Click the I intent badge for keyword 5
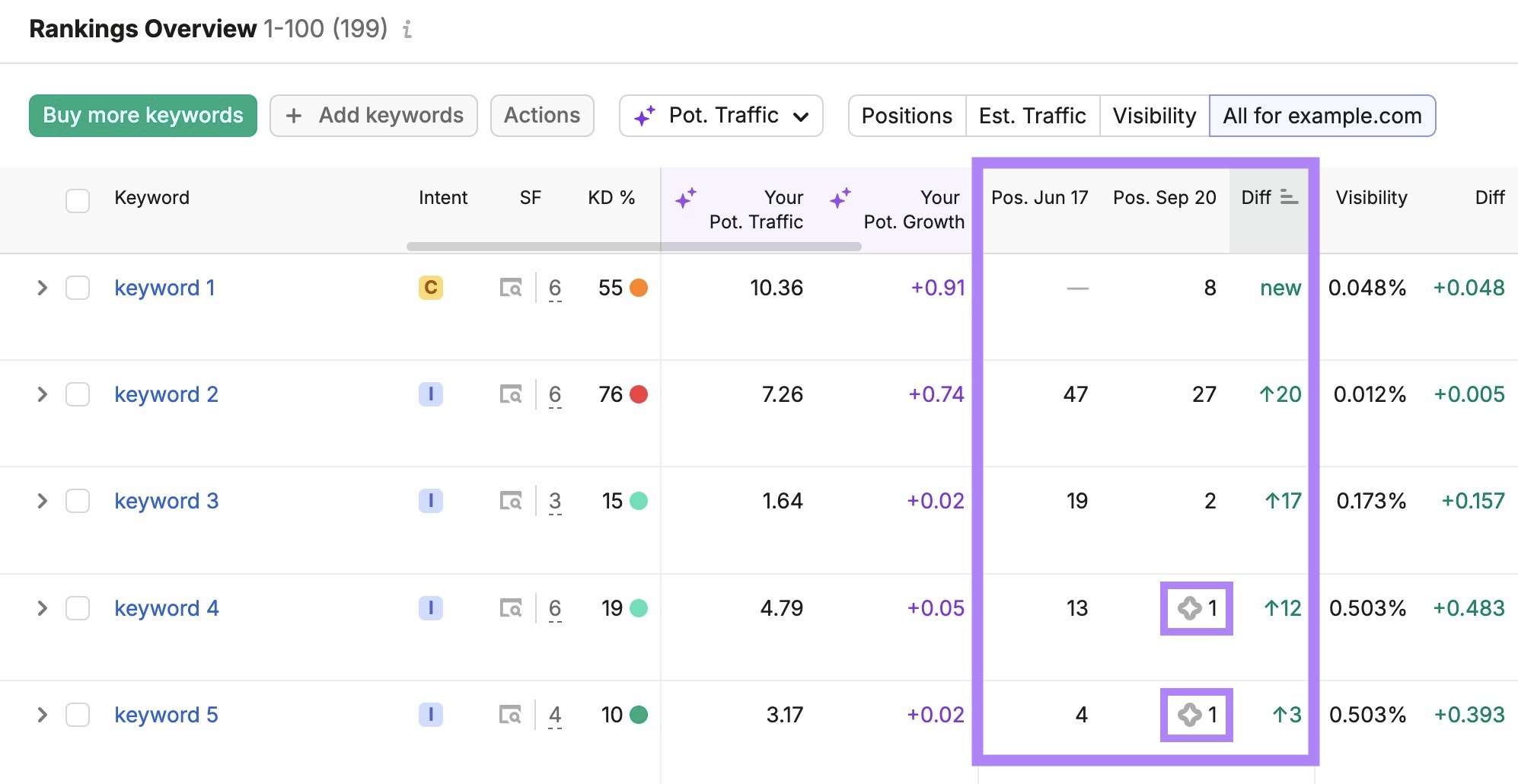 click(x=431, y=715)
